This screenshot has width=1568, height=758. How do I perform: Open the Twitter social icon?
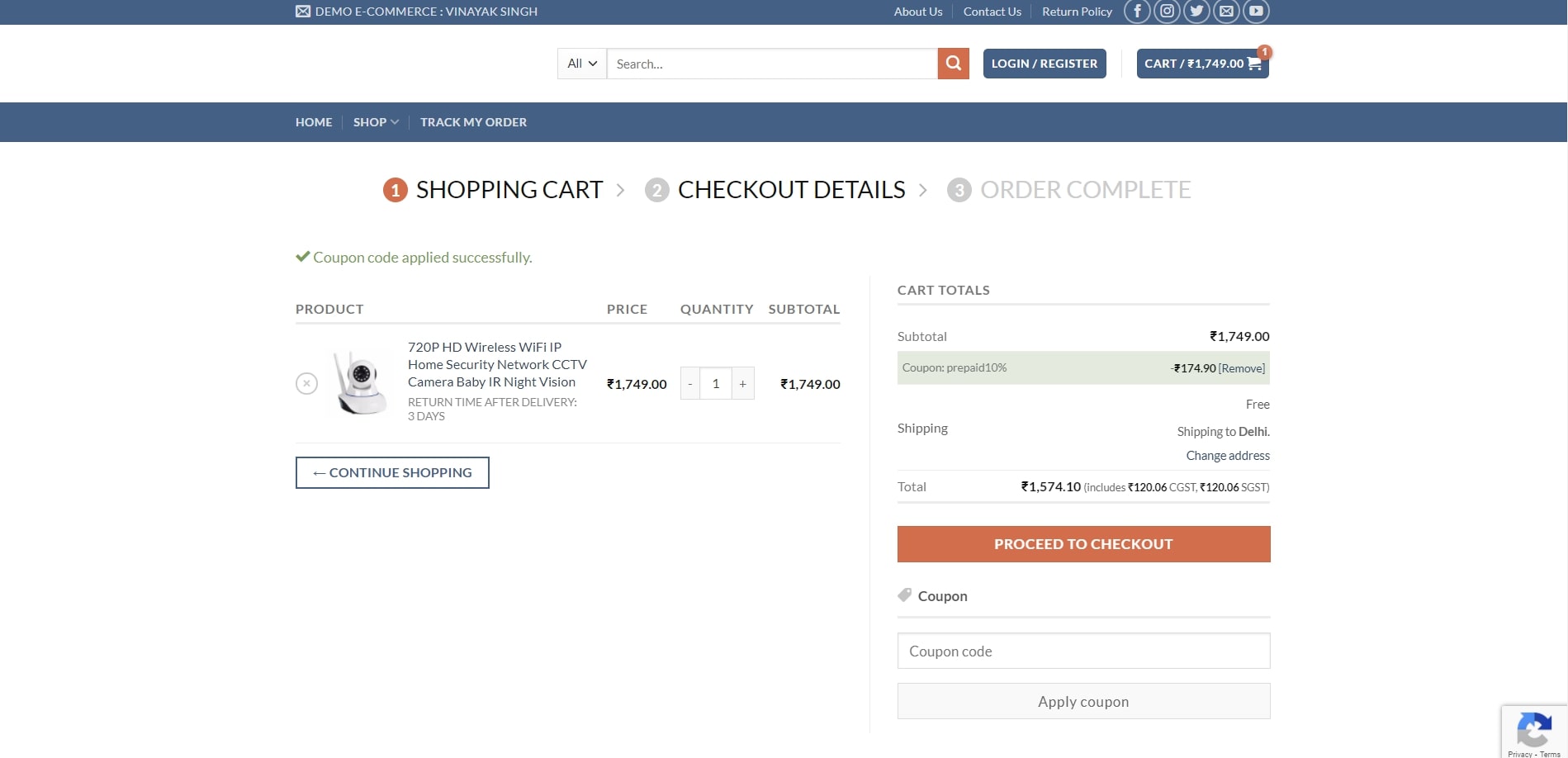click(1196, 12)
